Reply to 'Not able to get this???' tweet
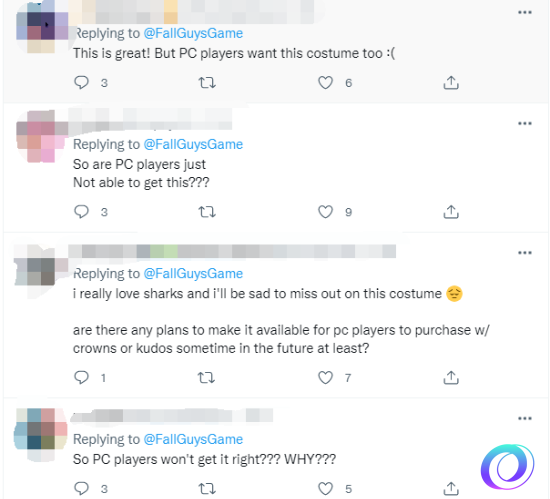This screenshot has width=550, height=499. 81,212
